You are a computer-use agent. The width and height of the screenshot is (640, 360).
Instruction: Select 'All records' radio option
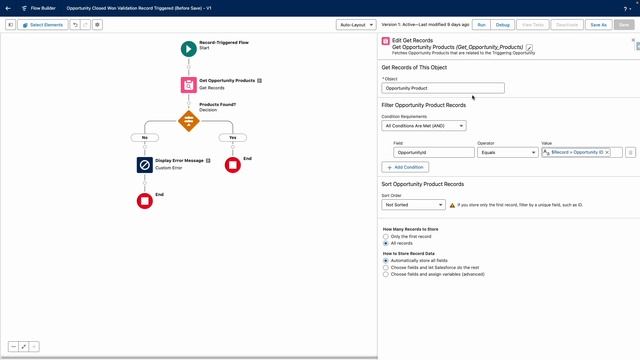(x=386, y=243)
